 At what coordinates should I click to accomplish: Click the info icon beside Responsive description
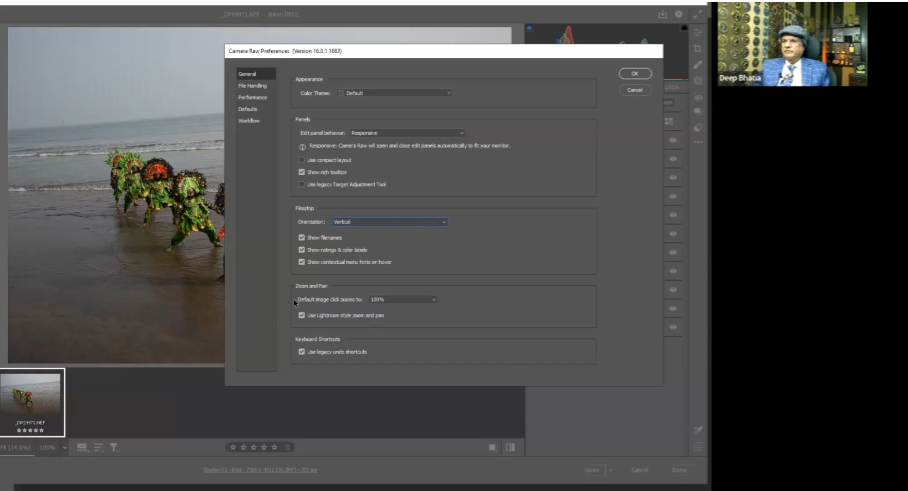[x=302, y=146]
